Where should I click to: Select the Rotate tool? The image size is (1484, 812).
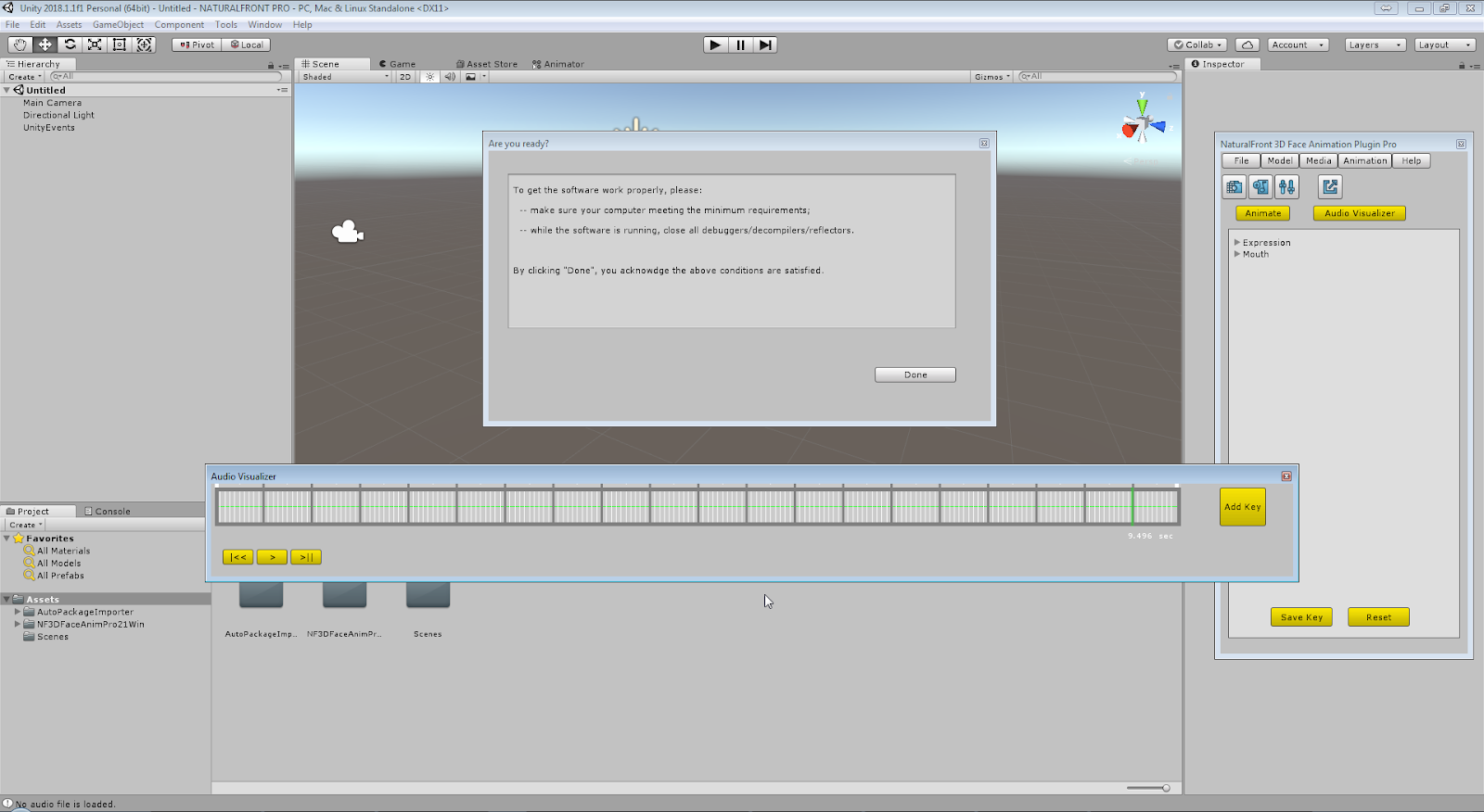tap(70, 44)
